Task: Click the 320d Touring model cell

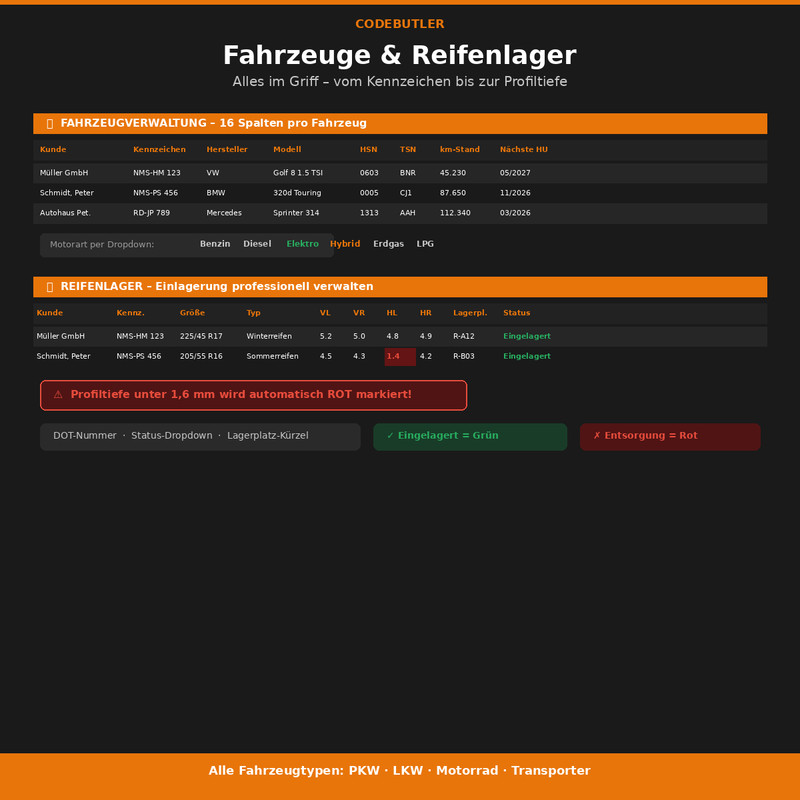Action: (297, 193)
